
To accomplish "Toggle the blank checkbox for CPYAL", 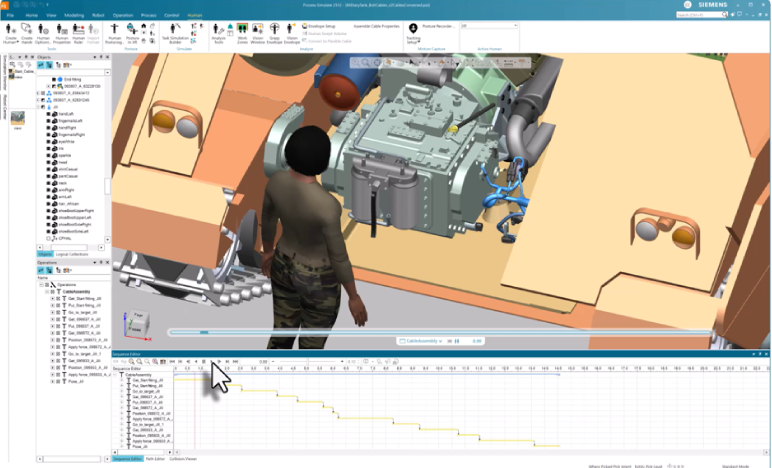I will point(47,240).
